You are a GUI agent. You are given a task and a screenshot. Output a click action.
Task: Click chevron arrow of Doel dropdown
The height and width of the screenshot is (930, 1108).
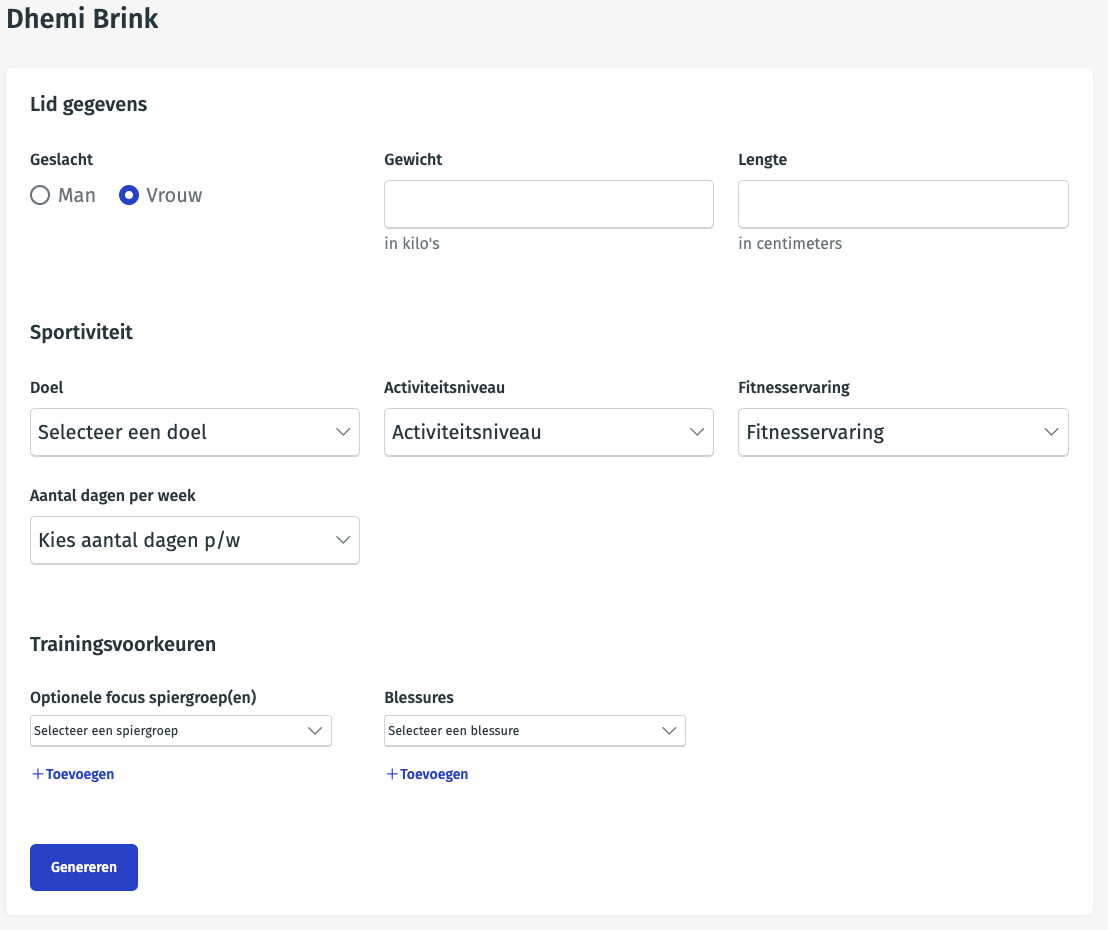[x=343, y=432]
